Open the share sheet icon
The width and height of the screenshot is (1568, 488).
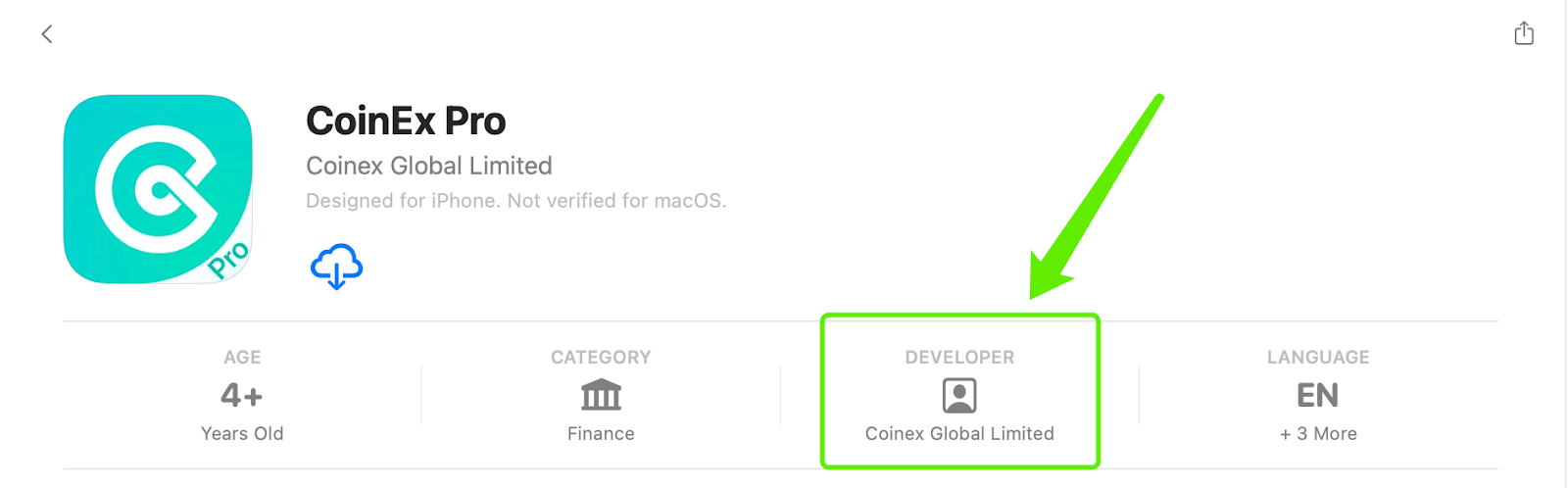point(1524,33)
